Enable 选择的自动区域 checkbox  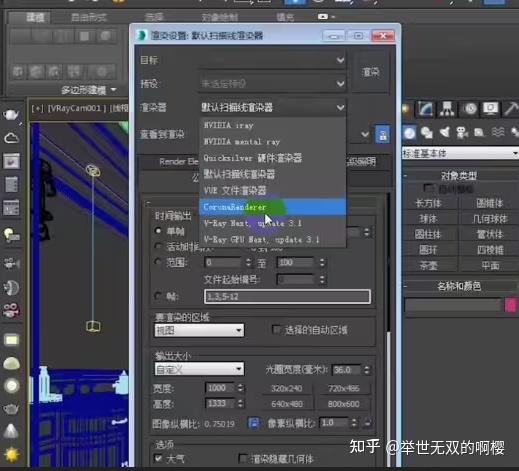276,330
